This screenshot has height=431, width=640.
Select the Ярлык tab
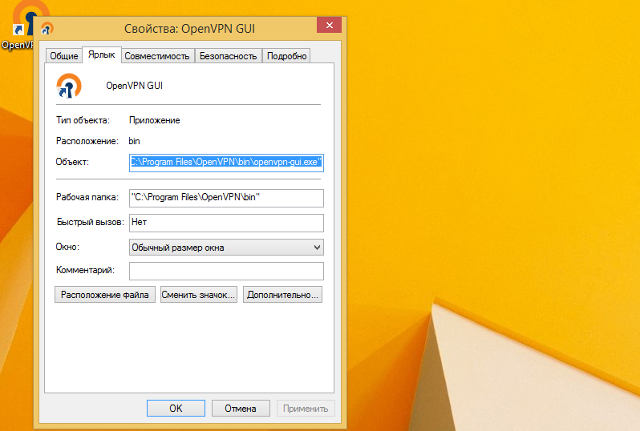tap(102, 55)
